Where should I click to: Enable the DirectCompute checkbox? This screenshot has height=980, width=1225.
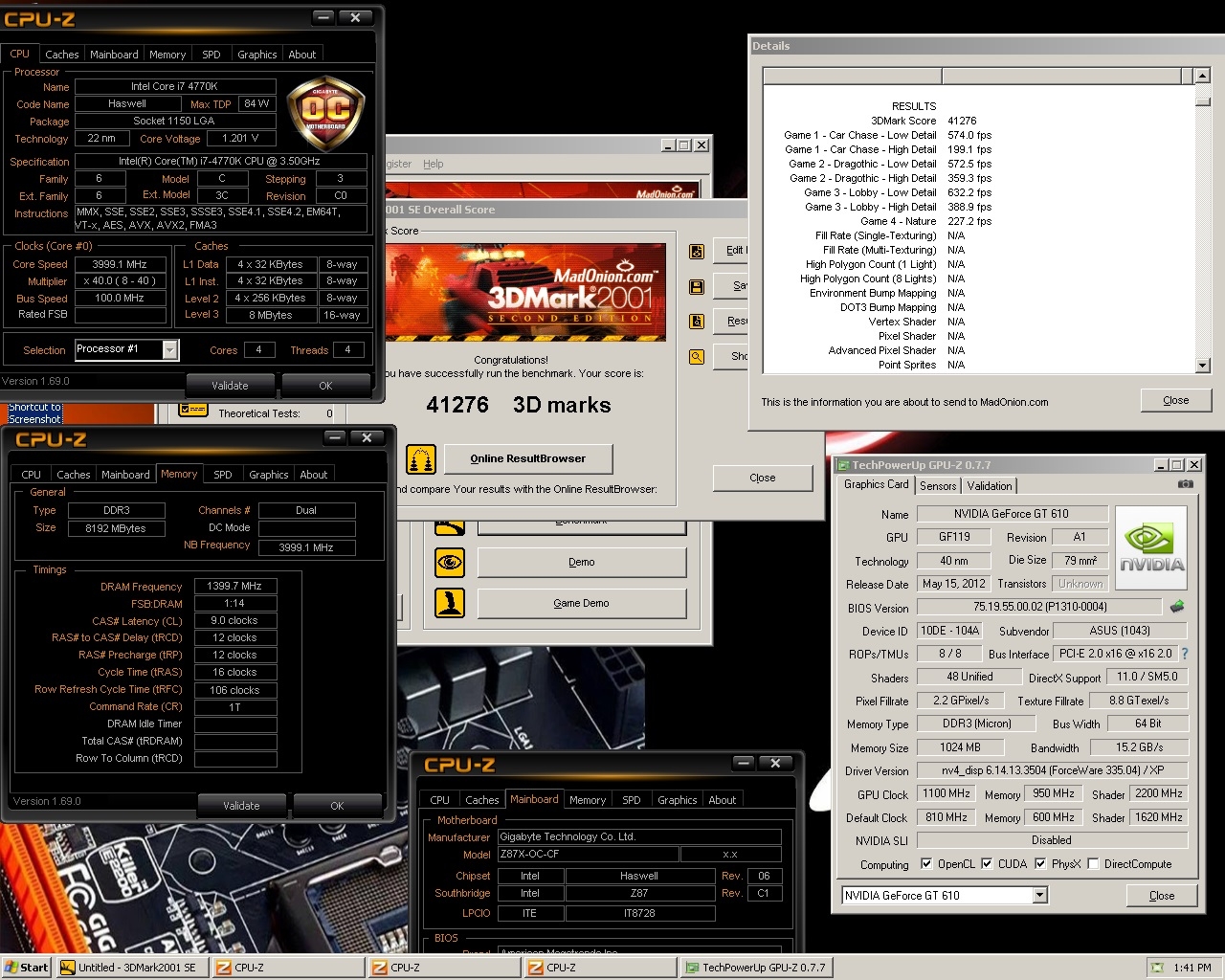(x=1093, y=863)
